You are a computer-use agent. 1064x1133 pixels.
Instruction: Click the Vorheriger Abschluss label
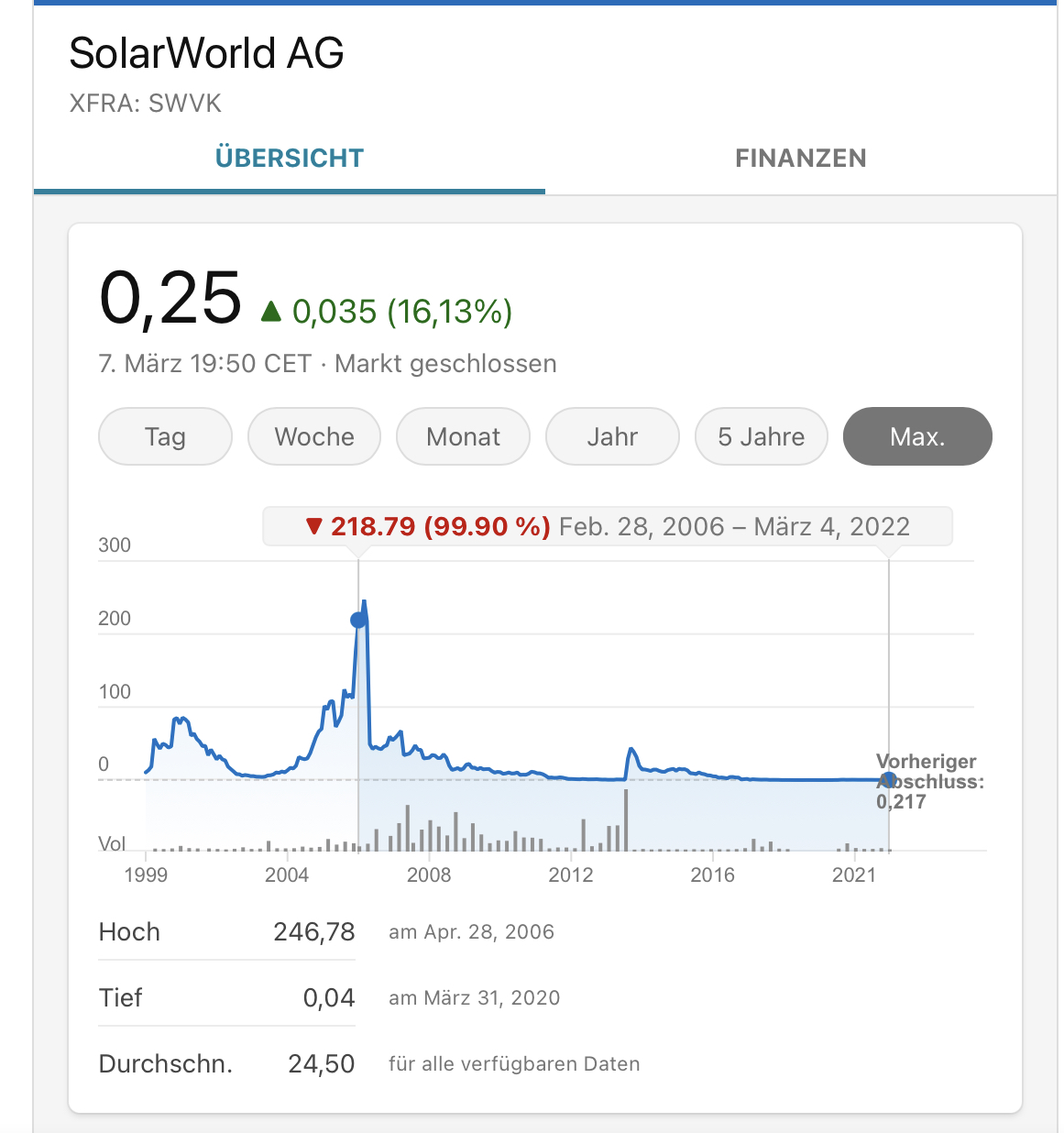tap(927, 772)
